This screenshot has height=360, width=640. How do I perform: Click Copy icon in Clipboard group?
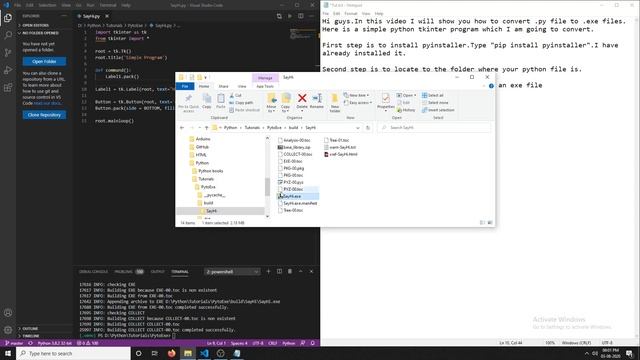click(x=207, y=101)
